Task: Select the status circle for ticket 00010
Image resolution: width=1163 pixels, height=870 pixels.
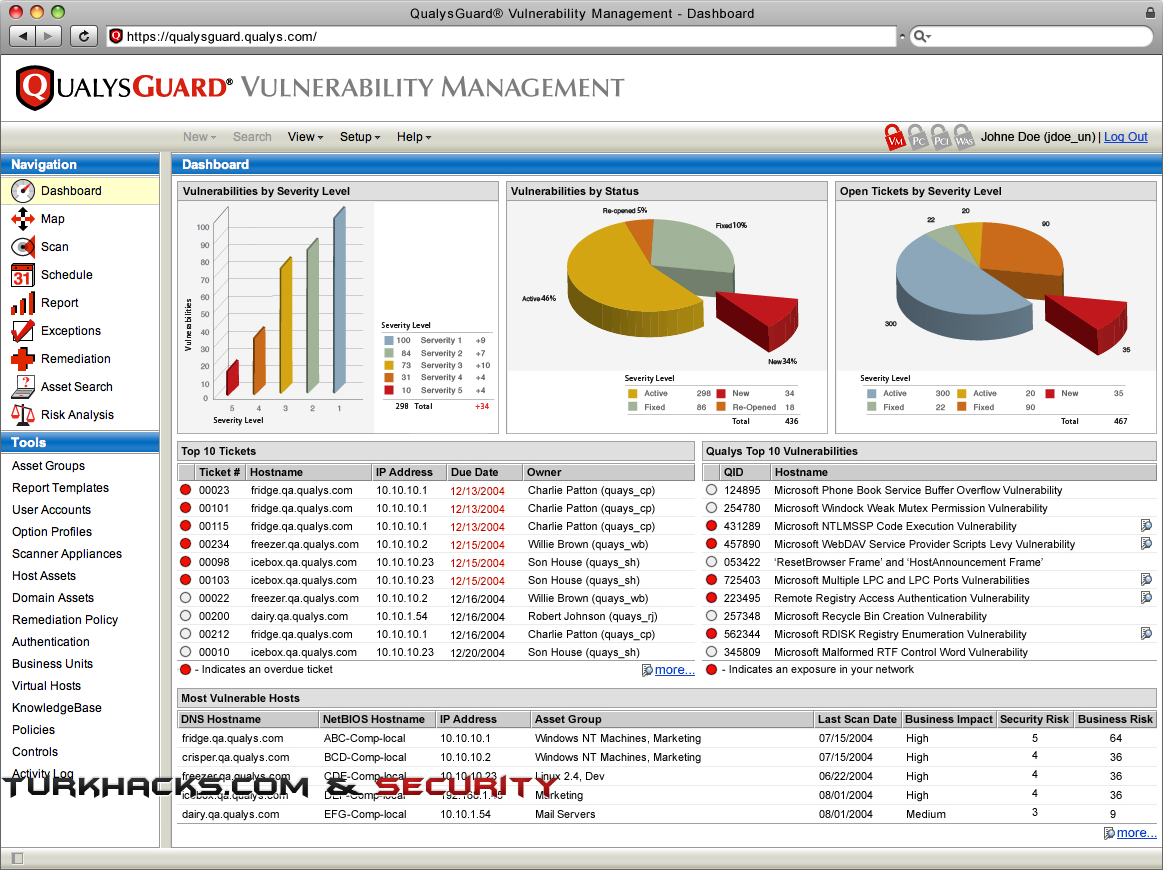Action: click(x=185, y=652)
